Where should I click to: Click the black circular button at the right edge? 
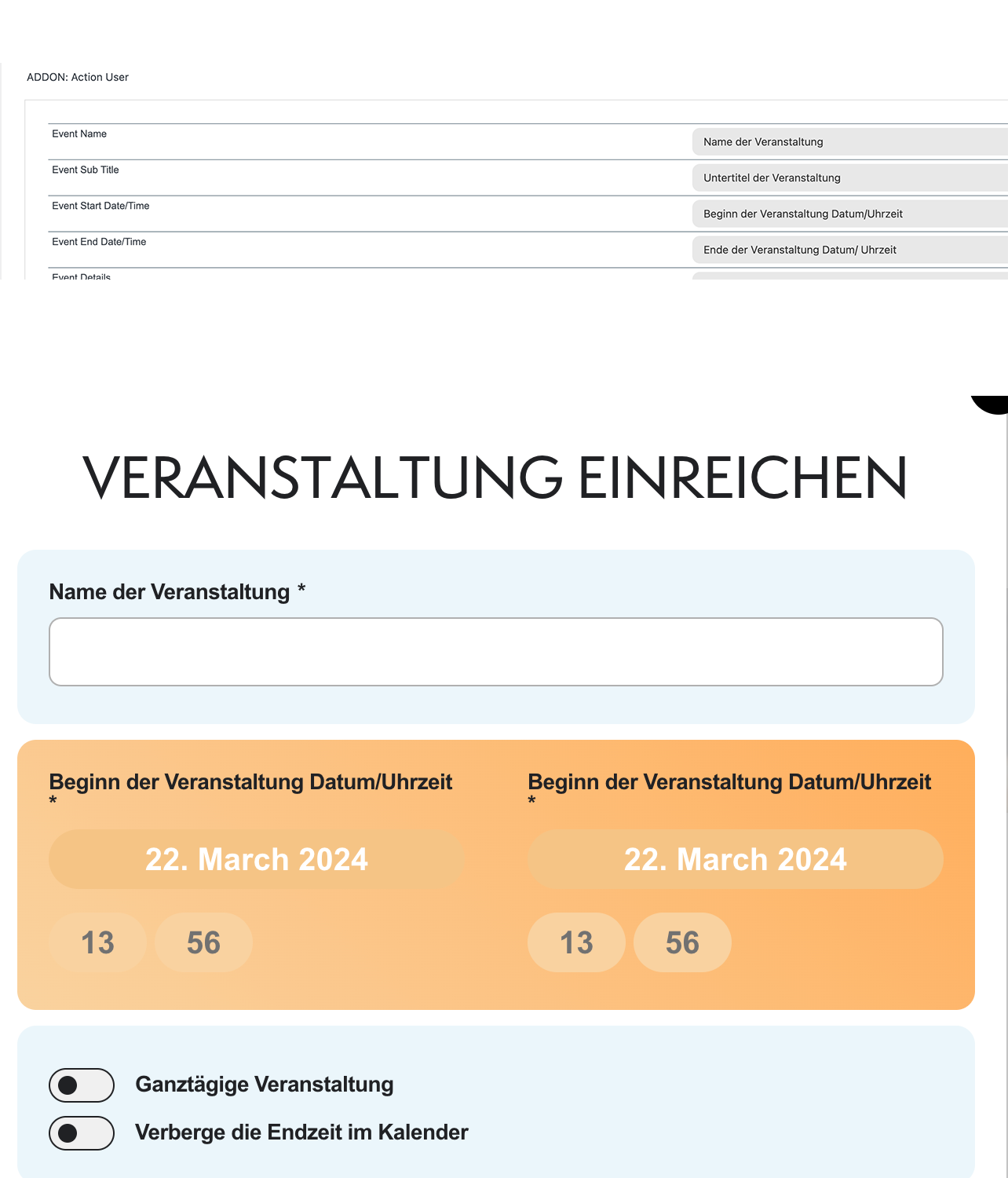click(x=992, y=404)
